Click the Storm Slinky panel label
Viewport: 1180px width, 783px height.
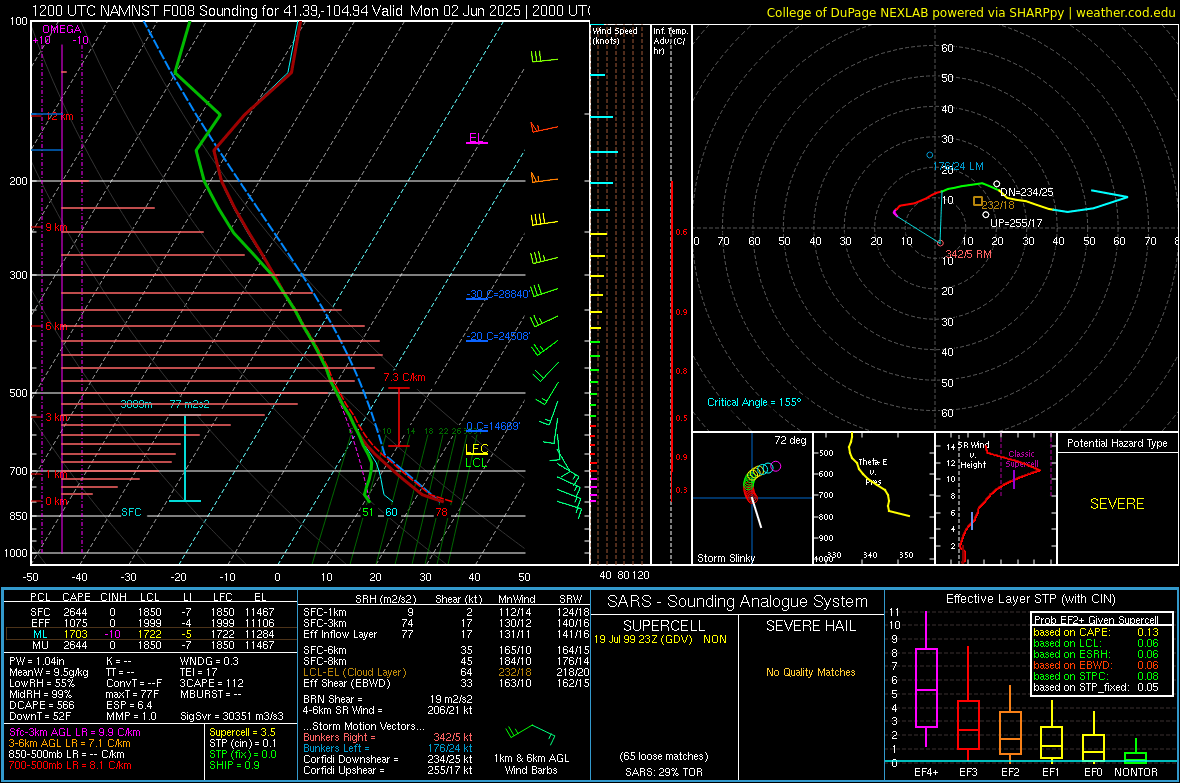[x=725, y=558]
